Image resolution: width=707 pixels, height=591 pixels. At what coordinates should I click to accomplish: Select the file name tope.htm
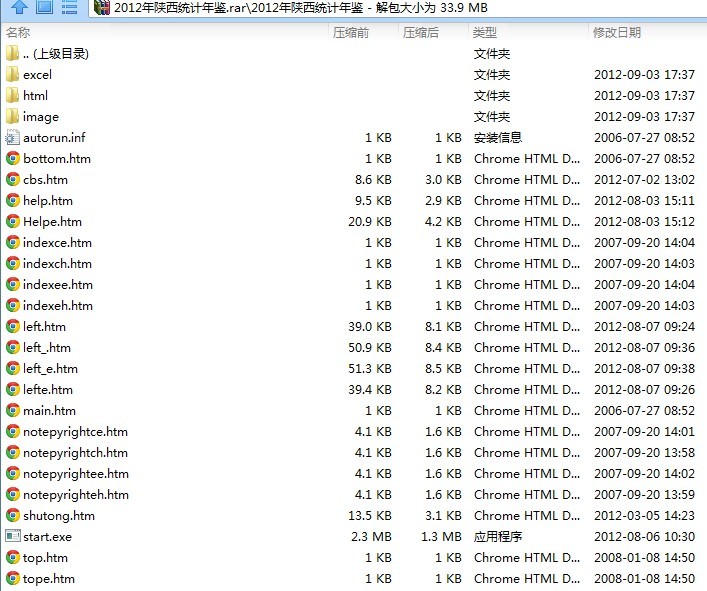pos(49,579)
